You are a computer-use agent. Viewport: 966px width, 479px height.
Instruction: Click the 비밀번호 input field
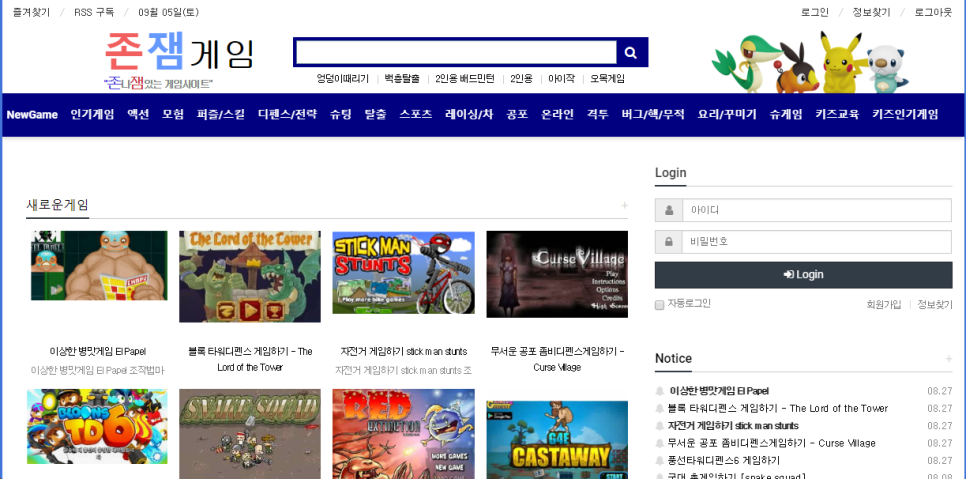click(x=817, y=242)
